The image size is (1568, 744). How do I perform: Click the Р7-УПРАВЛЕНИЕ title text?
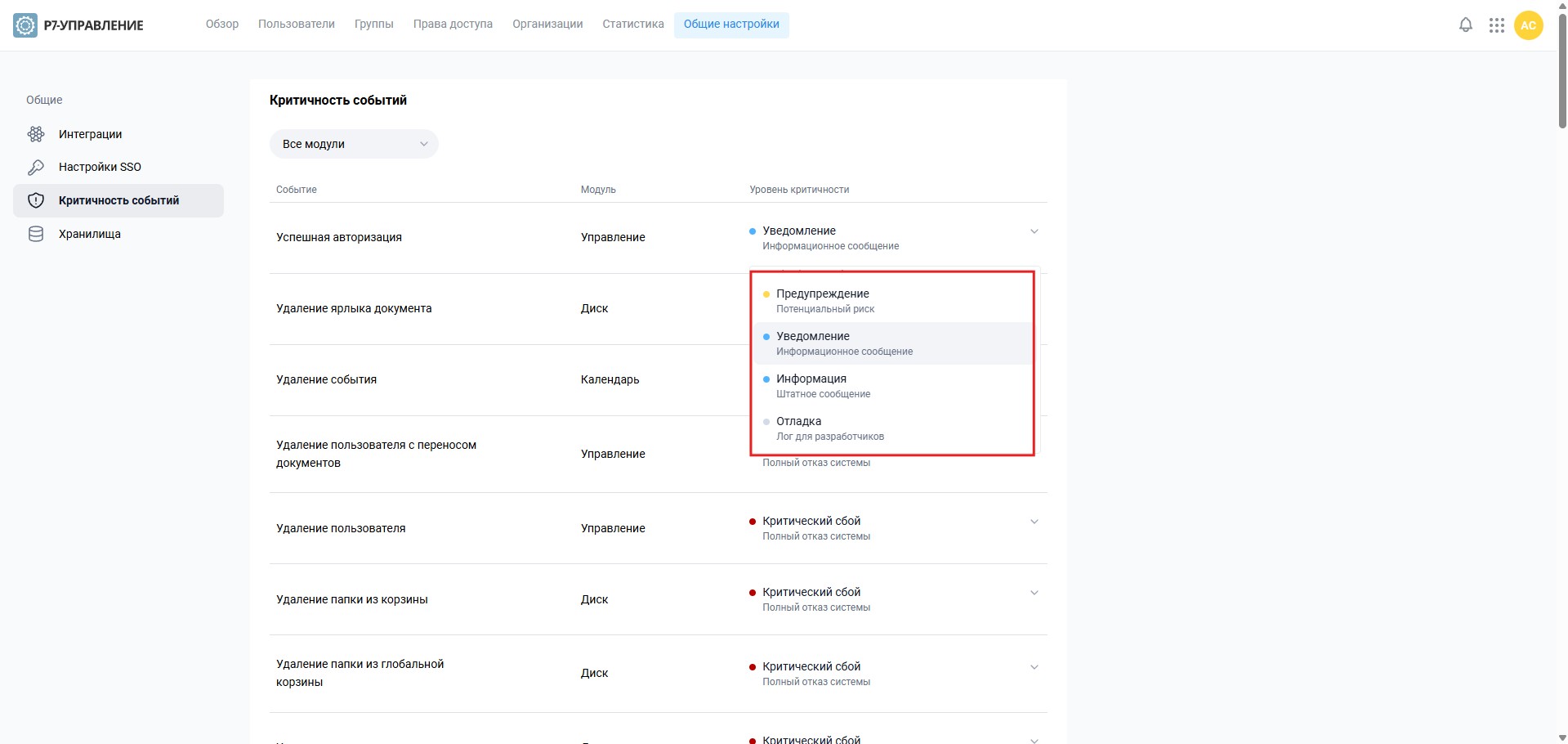(x=94, y=25)
